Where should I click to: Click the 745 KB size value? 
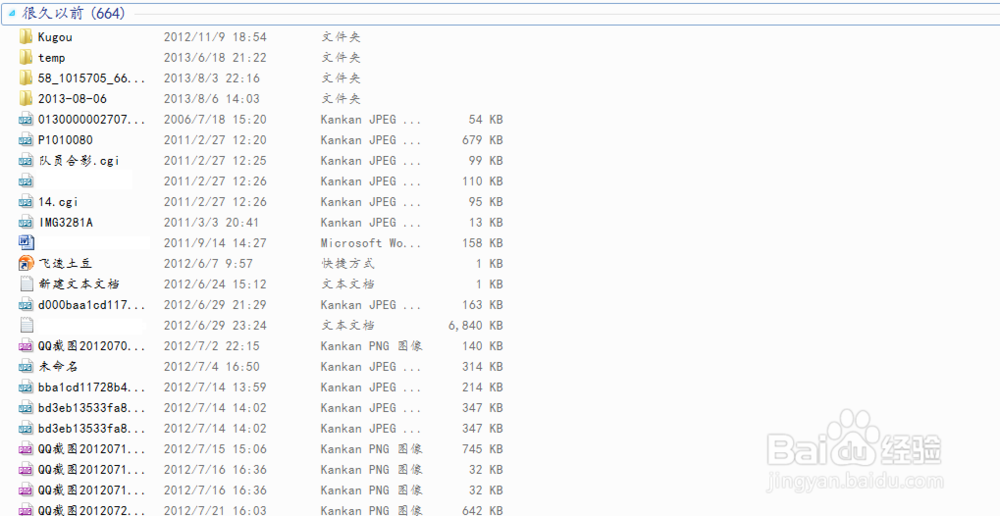482,448
